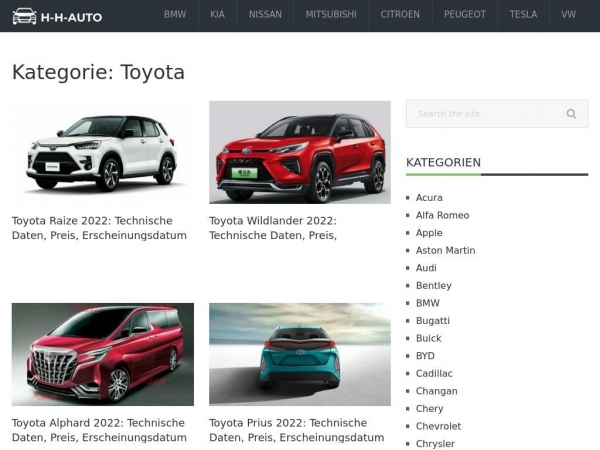This screenshot has width=600, height=450.
Task: Open the MITSUBISHI menu item
Action: [x=331, y=15]
